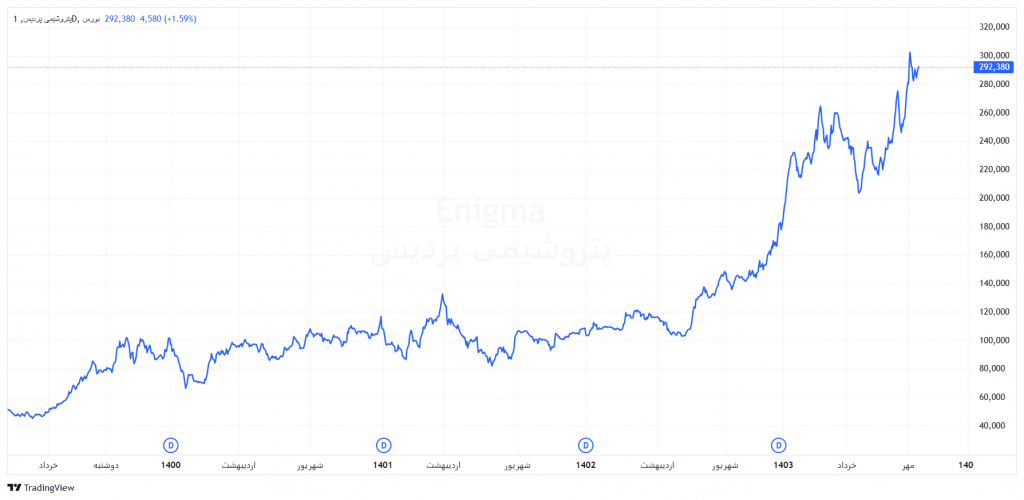Click the 1402 year label on time axis

coord(586,466)
